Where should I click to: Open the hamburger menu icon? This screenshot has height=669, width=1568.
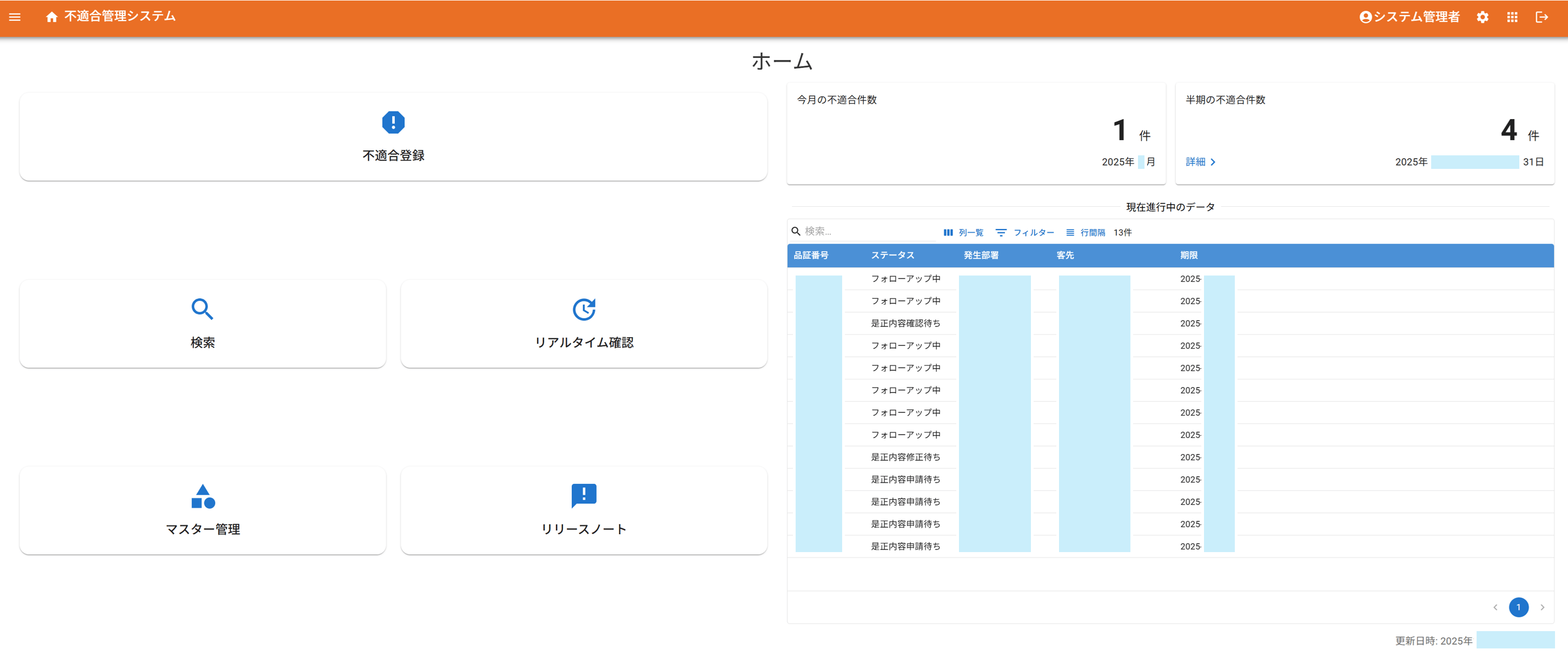coord(15,17)
